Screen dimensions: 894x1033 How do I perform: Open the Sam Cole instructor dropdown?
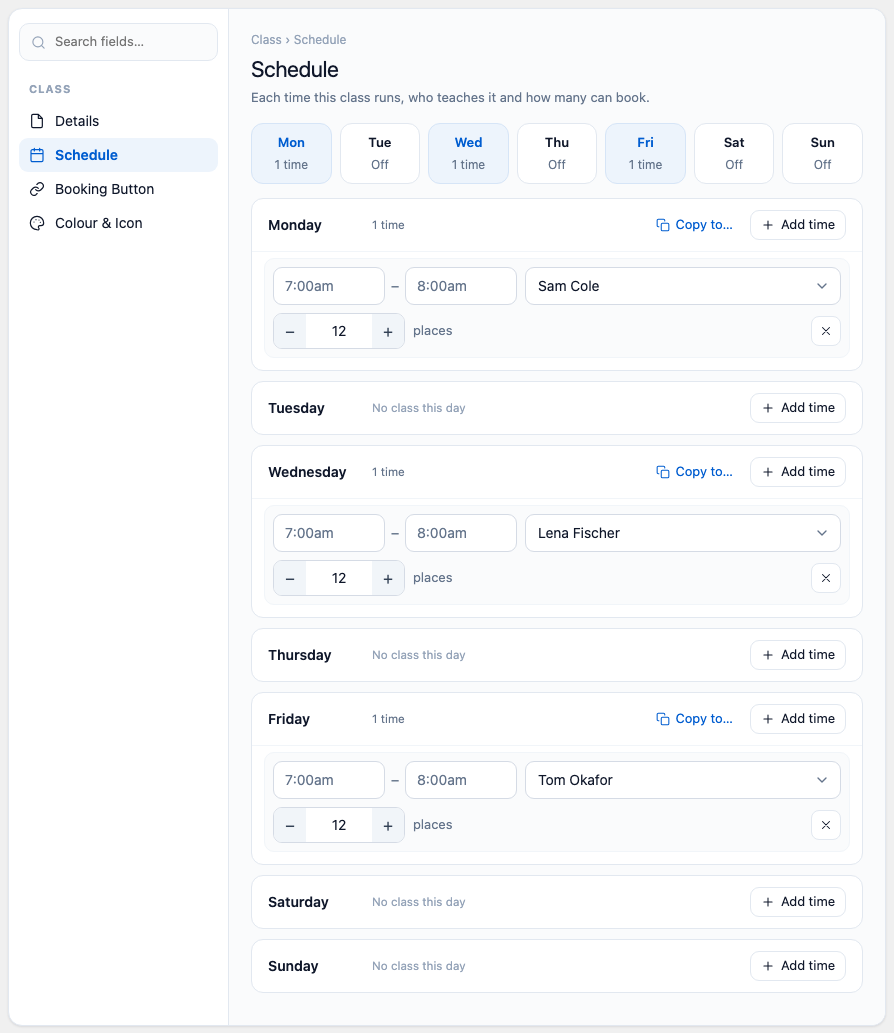[683, 286]
